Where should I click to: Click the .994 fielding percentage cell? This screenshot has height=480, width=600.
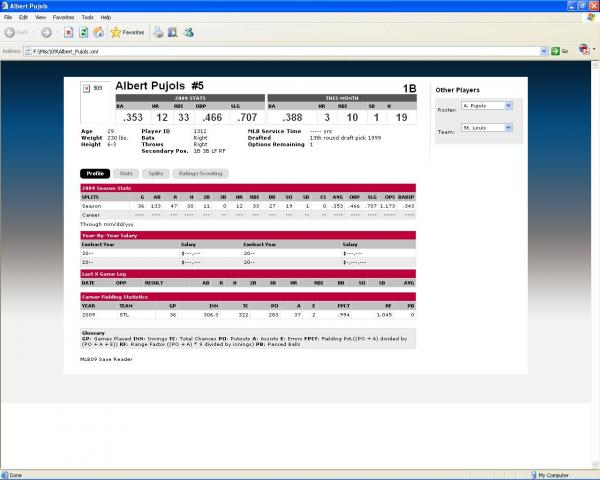pos(344,315)
